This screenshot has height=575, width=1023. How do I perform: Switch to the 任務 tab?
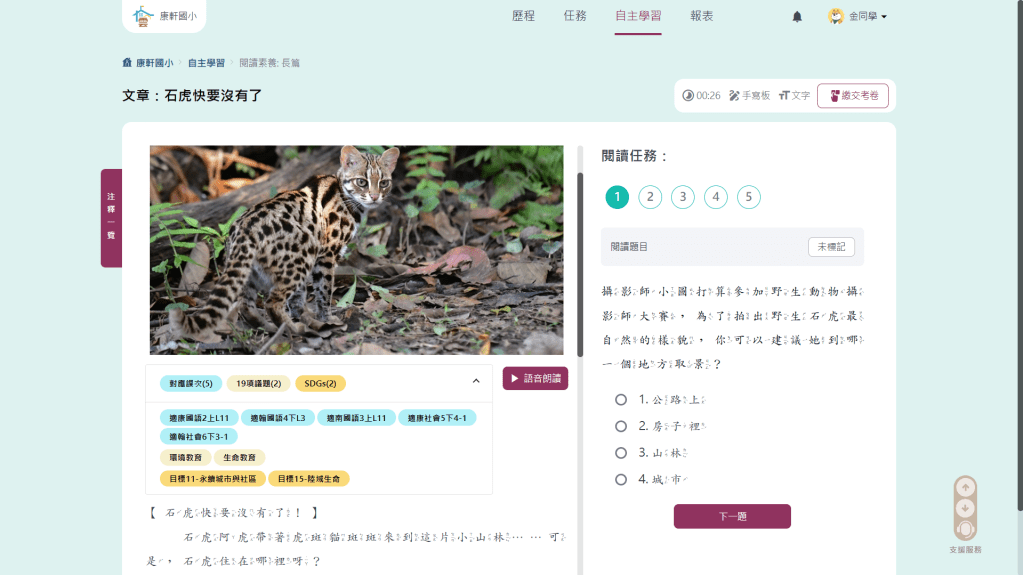pyautogui.click(x=575, y=17)
